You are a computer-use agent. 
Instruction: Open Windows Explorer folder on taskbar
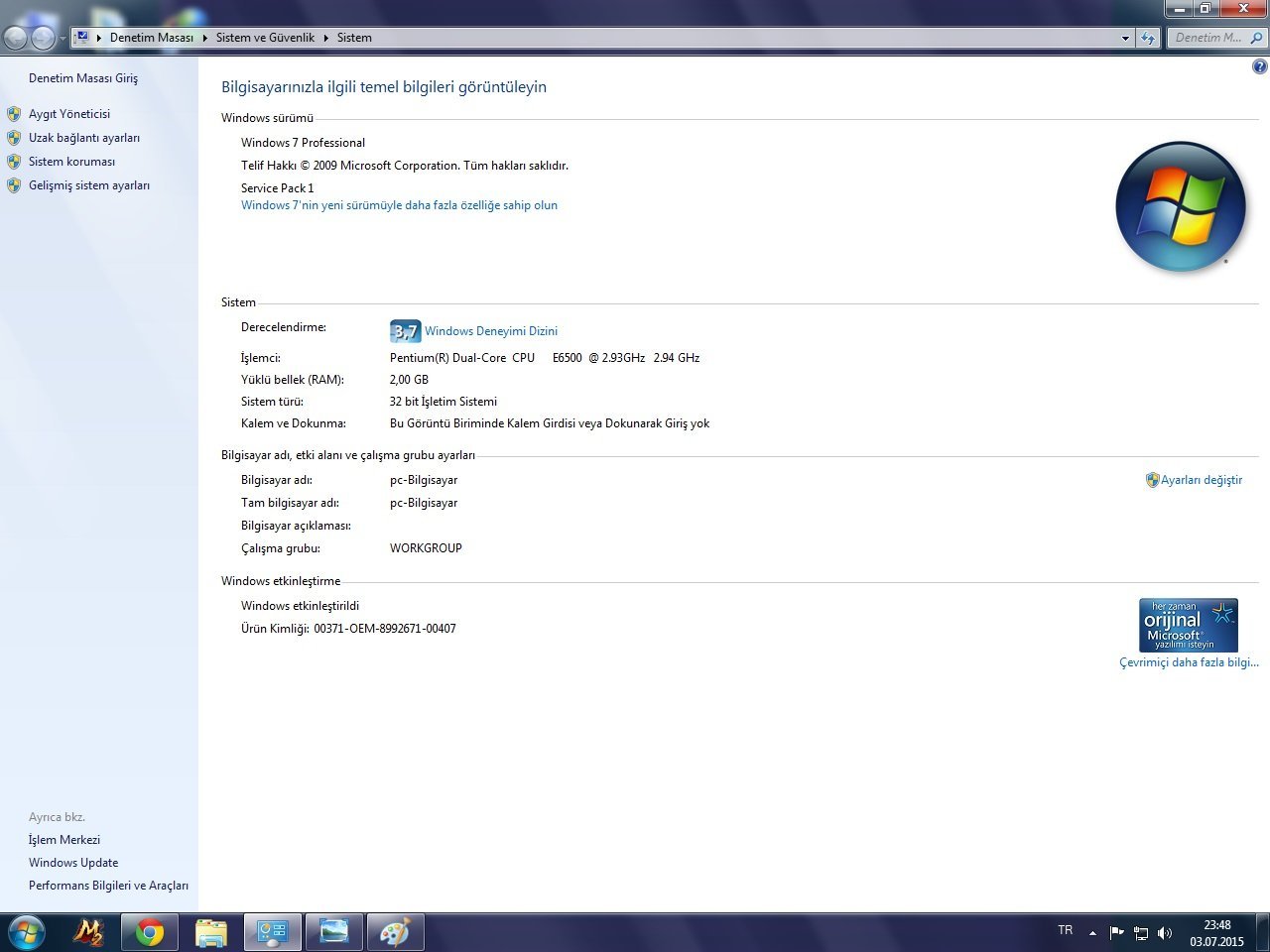[211, 932]
